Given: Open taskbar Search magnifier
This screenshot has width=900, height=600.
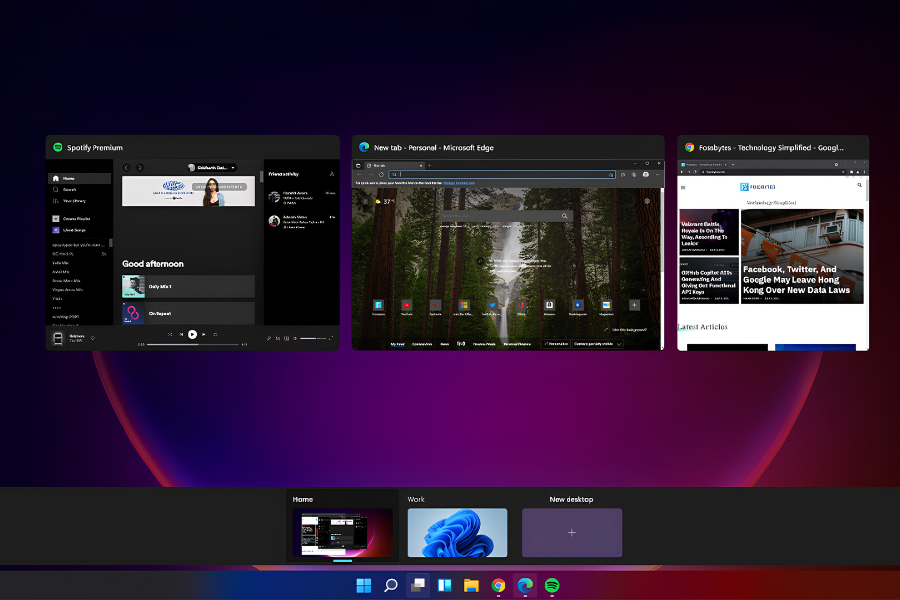Looking at the screenshot, I should [x=391, y=585].
